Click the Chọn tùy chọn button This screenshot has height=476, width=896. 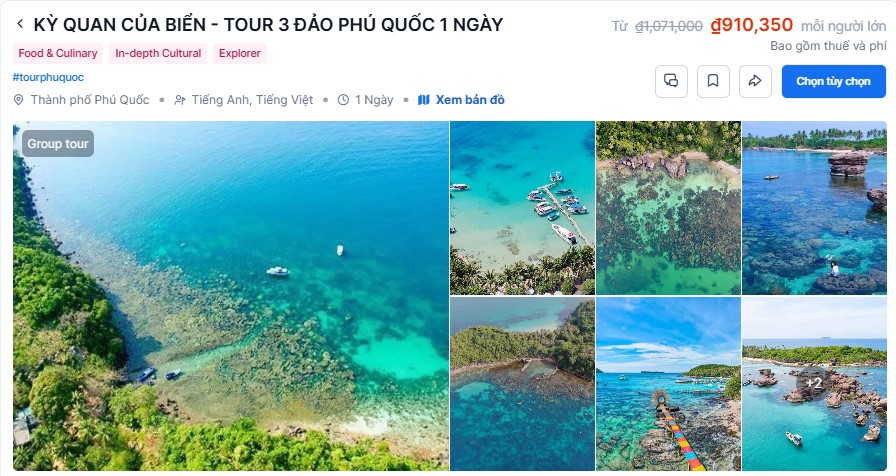(x=834, y=81)
